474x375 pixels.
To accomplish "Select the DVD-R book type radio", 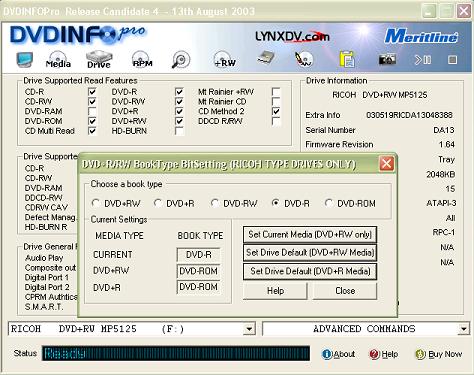I will coord(275,203).
